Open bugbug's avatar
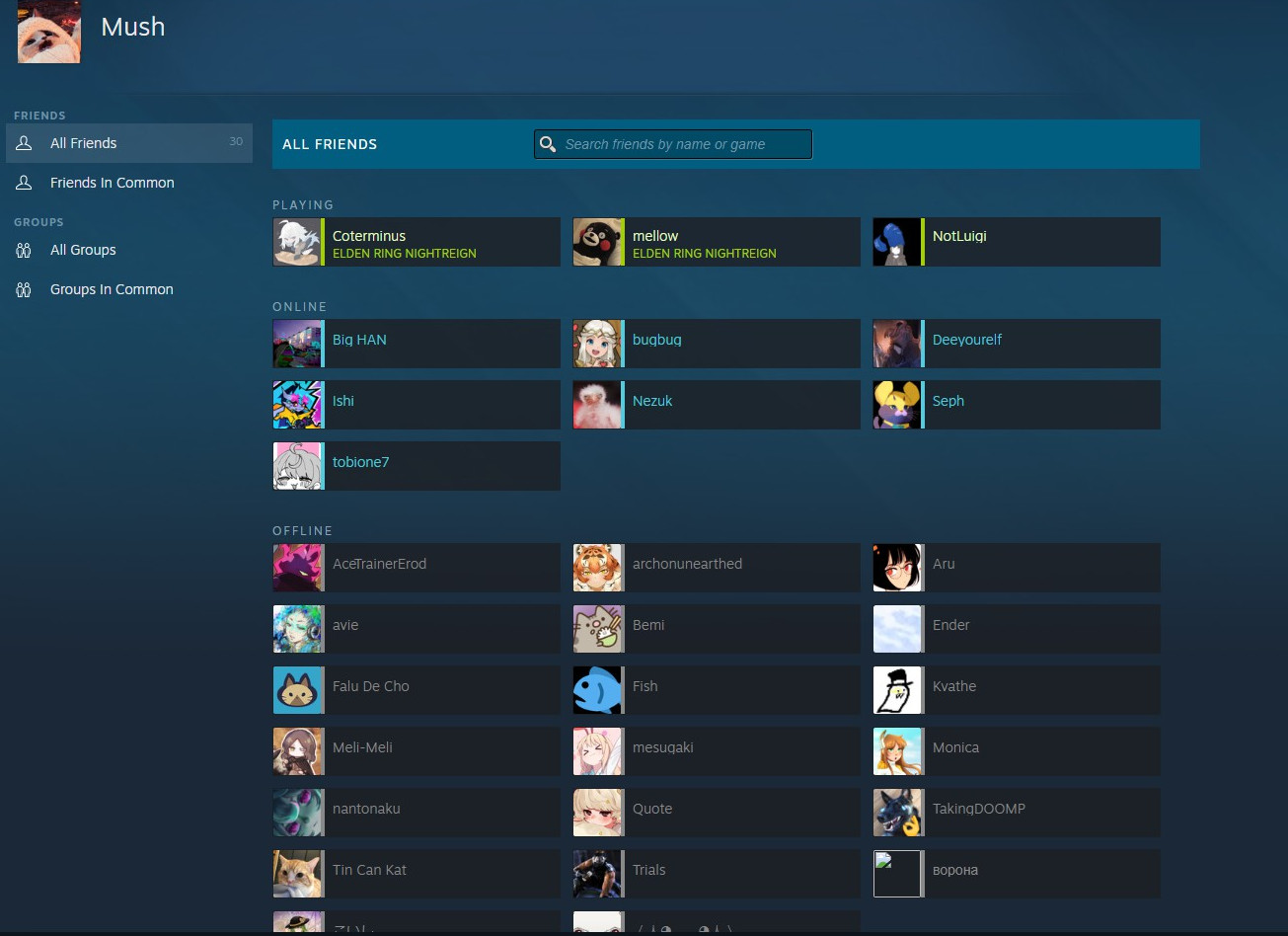1288x936 pixels. (597, 344)
